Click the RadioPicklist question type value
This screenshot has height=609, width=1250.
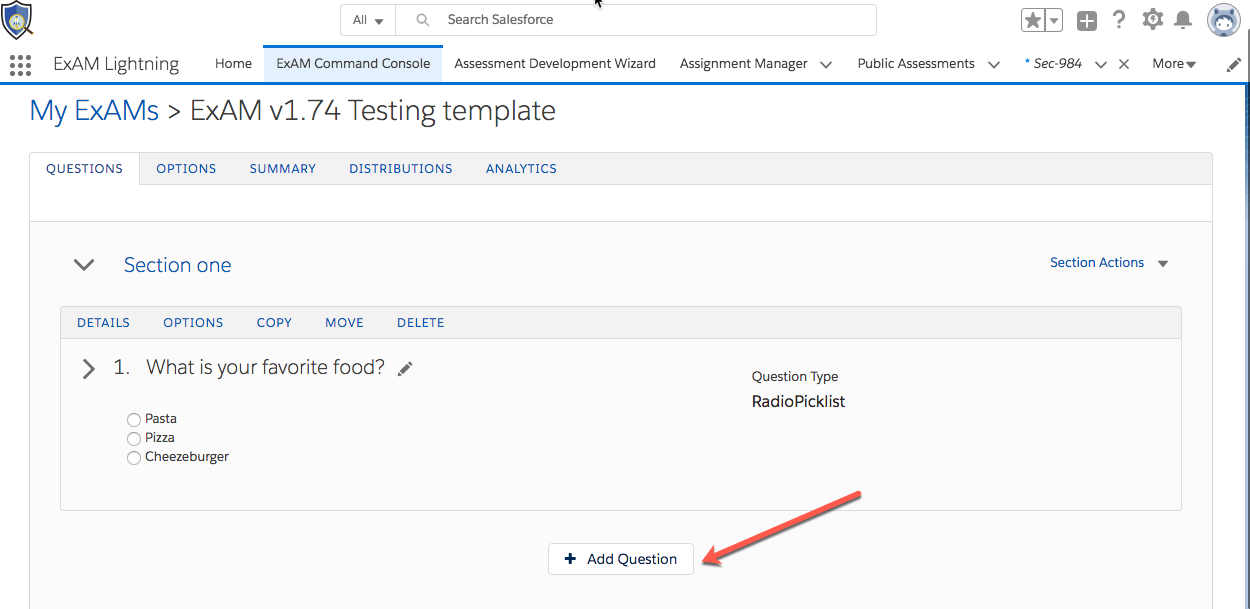[x=798, y=402]
